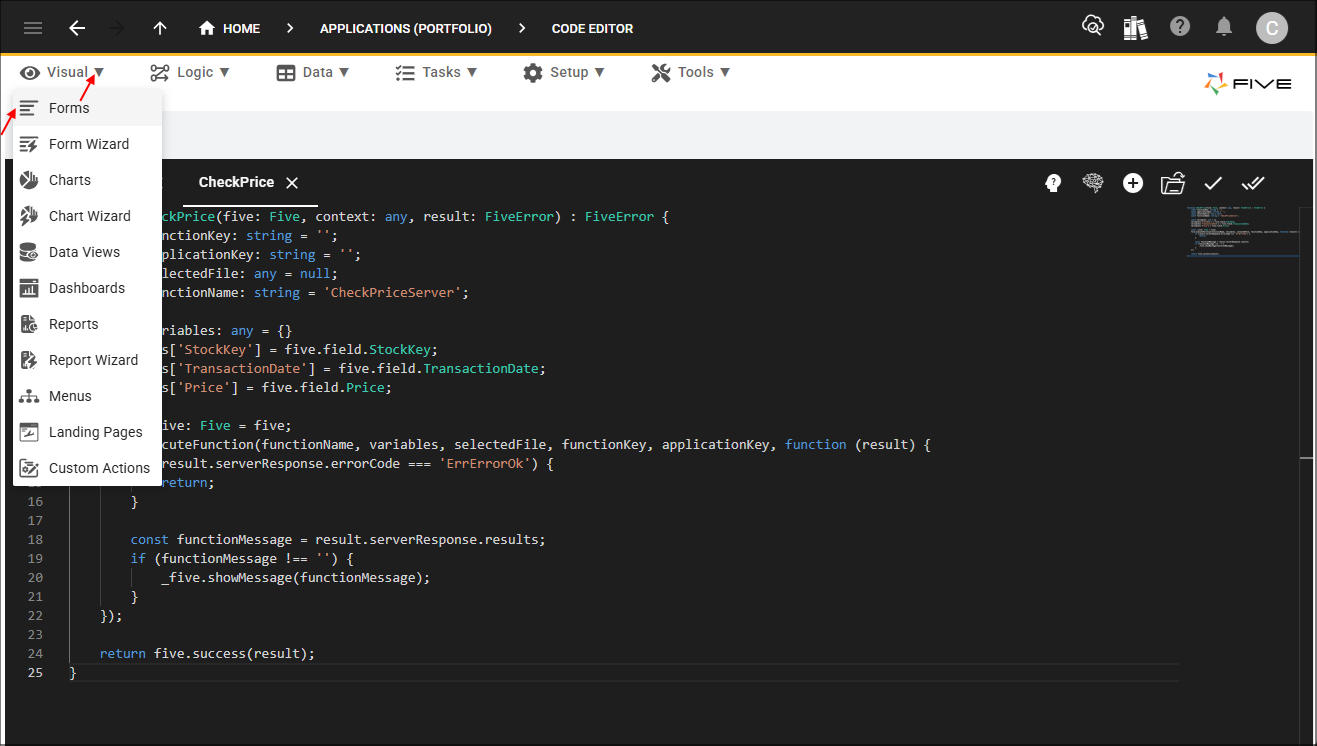Save all with double checkmark
The height and width of the screenshot is (746, 1317).
click(x=1253, y=183)
